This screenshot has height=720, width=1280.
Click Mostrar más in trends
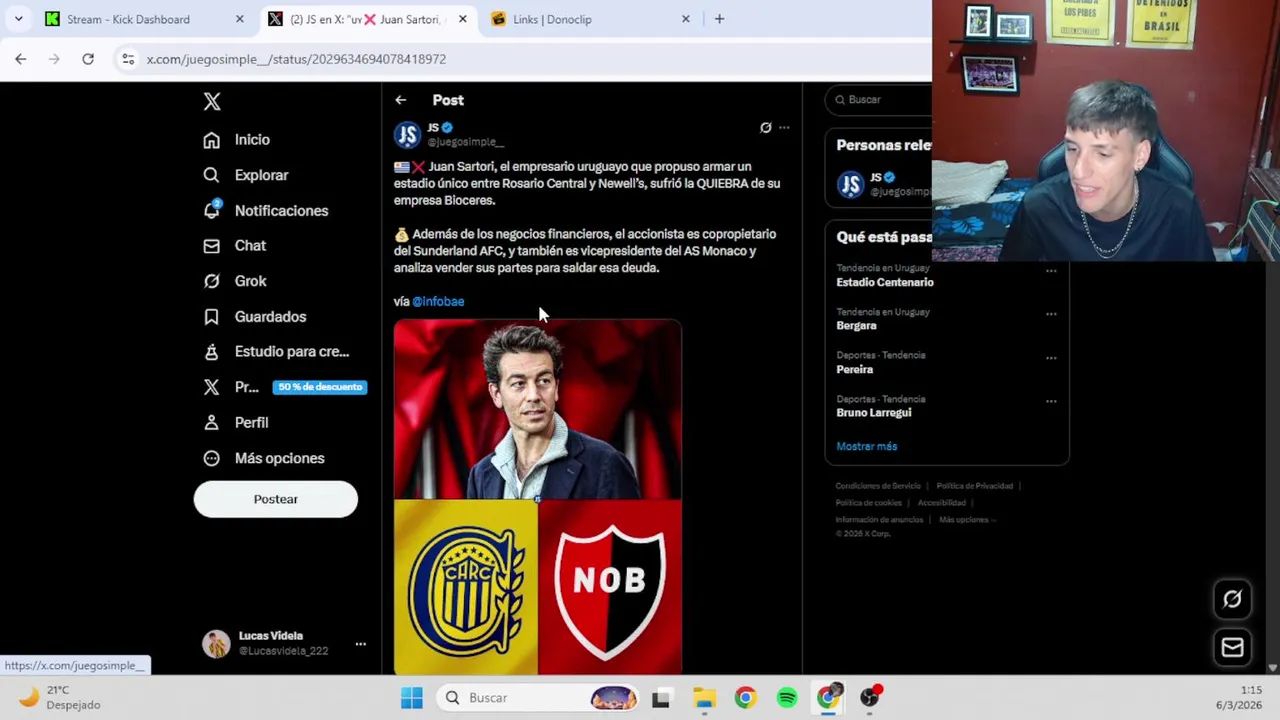866,446
